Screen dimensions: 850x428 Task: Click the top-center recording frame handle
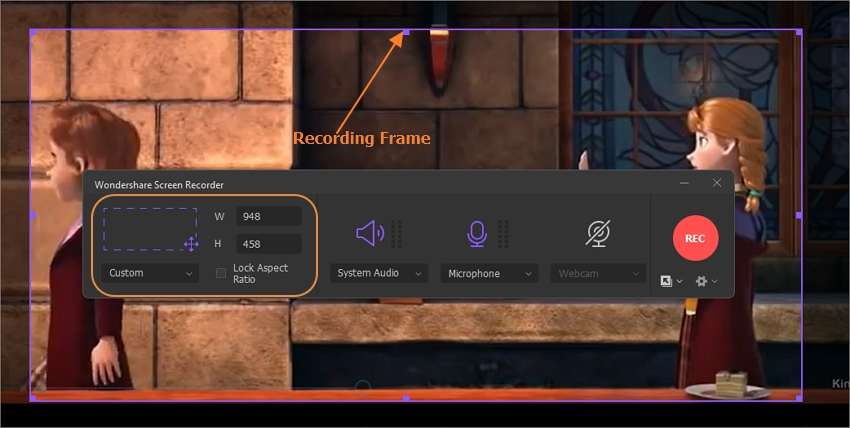click(x=407, y=33)
